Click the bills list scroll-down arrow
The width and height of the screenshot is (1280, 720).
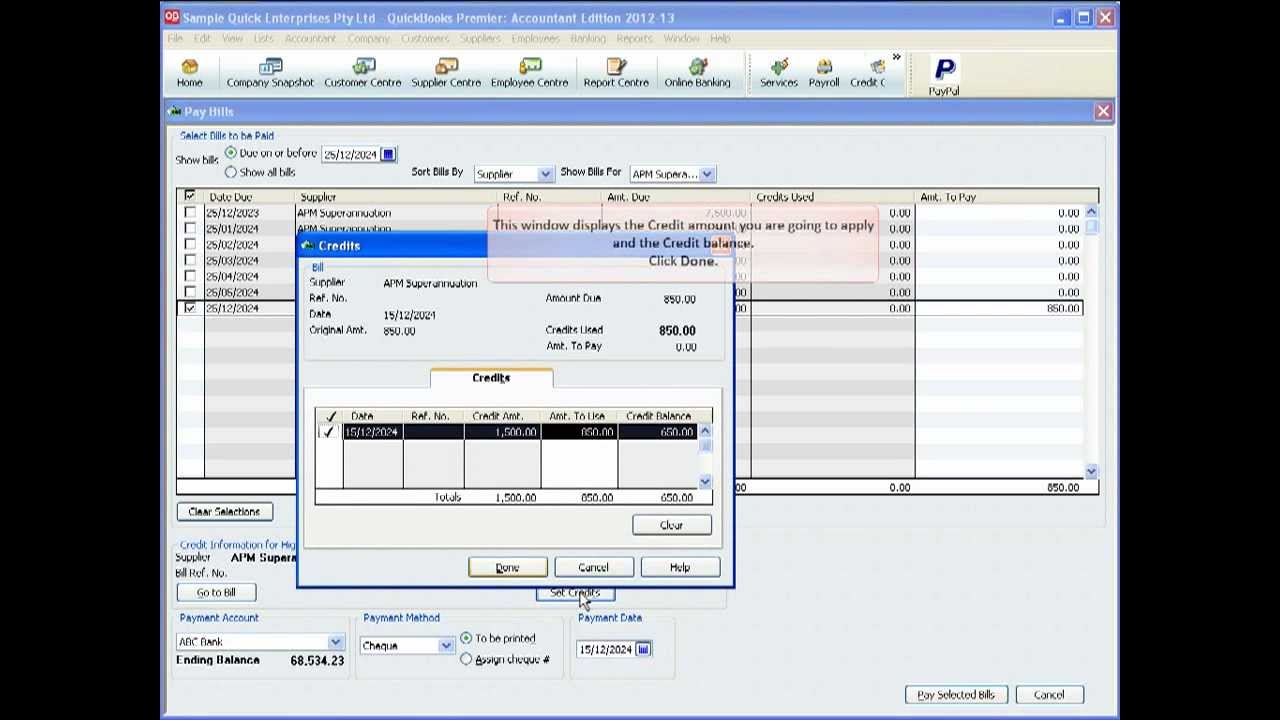pyautogui.click(x=1090, y=471)
